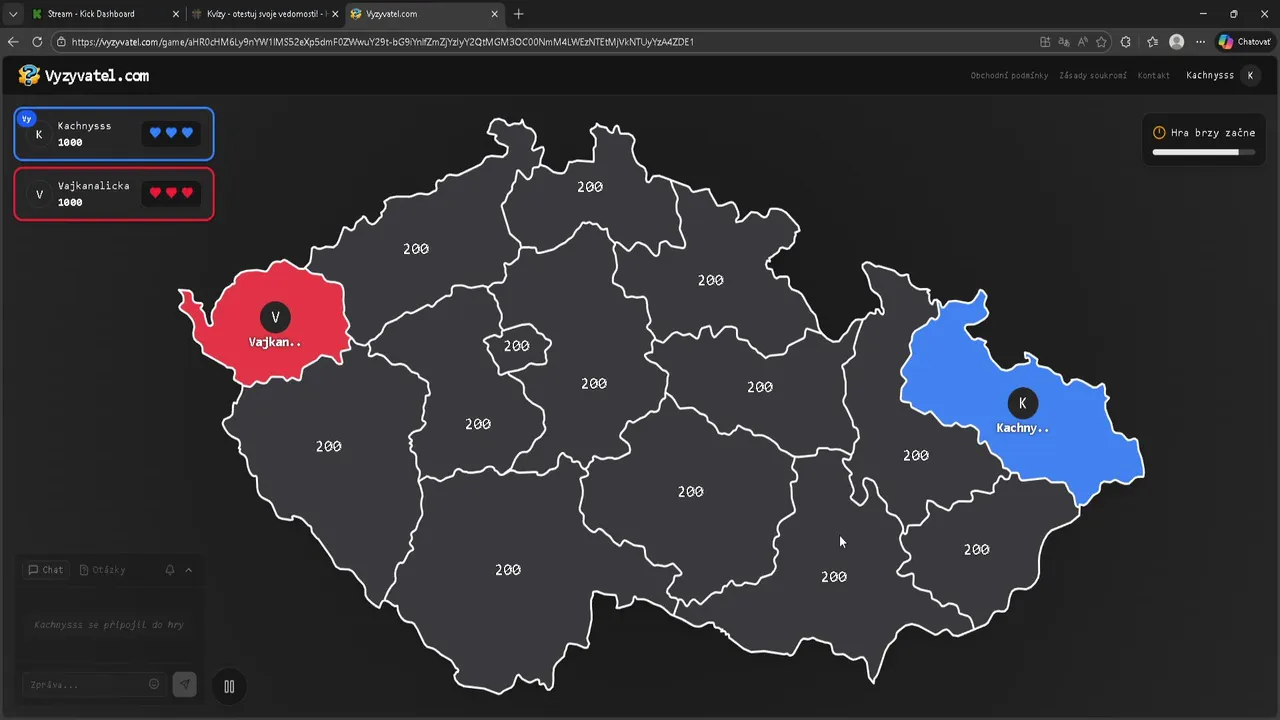Click the K avatar in site header

(x=1250, y=75)
